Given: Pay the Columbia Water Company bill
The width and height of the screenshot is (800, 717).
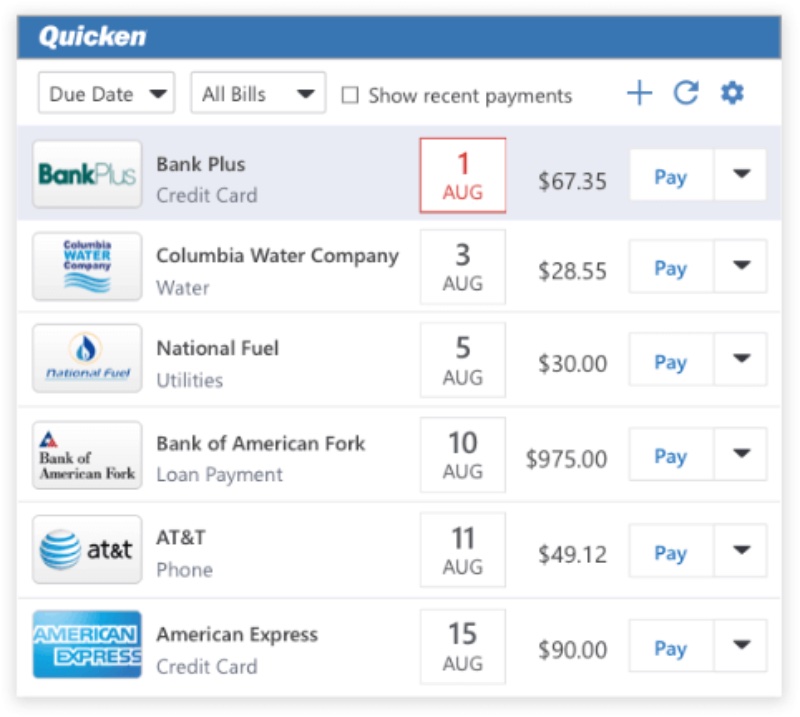Looking at the screenshot, I should 670,267.
